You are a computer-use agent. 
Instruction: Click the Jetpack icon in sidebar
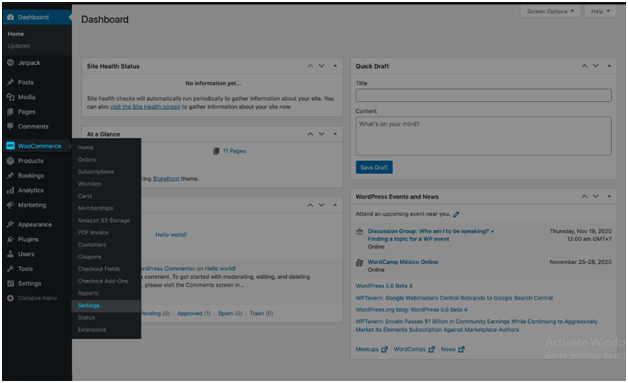(10, 62)
